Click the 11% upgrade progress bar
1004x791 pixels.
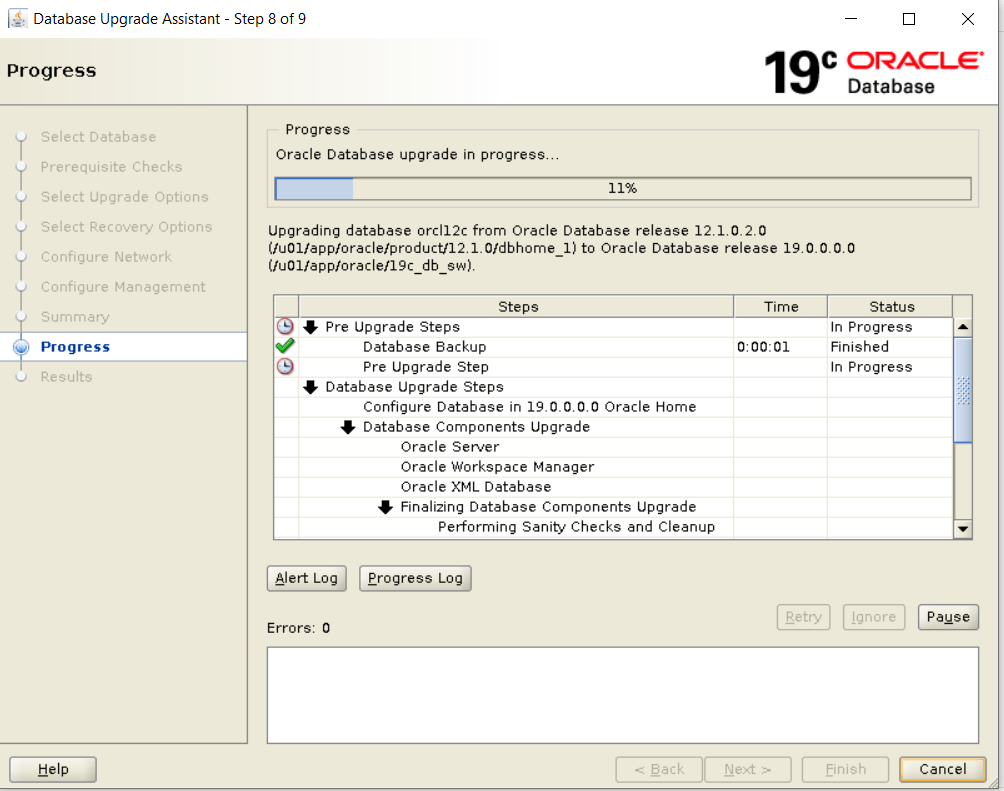622,189
